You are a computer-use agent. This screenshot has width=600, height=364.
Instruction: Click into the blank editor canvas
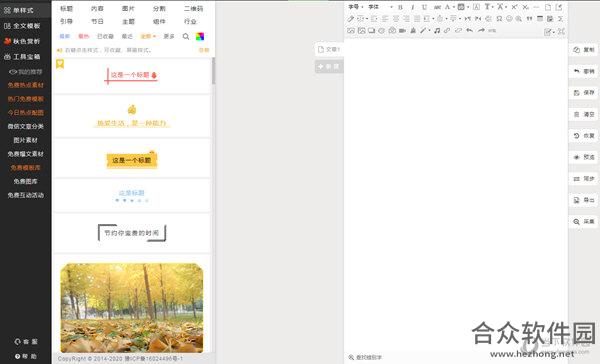coord(455,195)
